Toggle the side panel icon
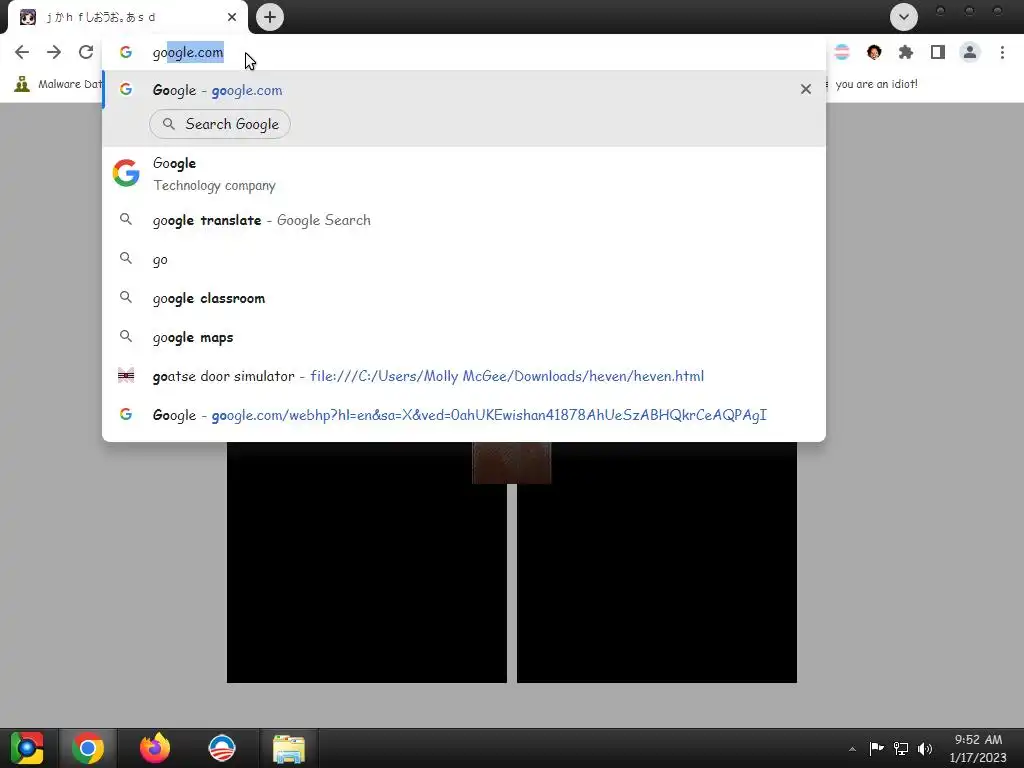Screen dimensions: 1024x768 (938, 52)
